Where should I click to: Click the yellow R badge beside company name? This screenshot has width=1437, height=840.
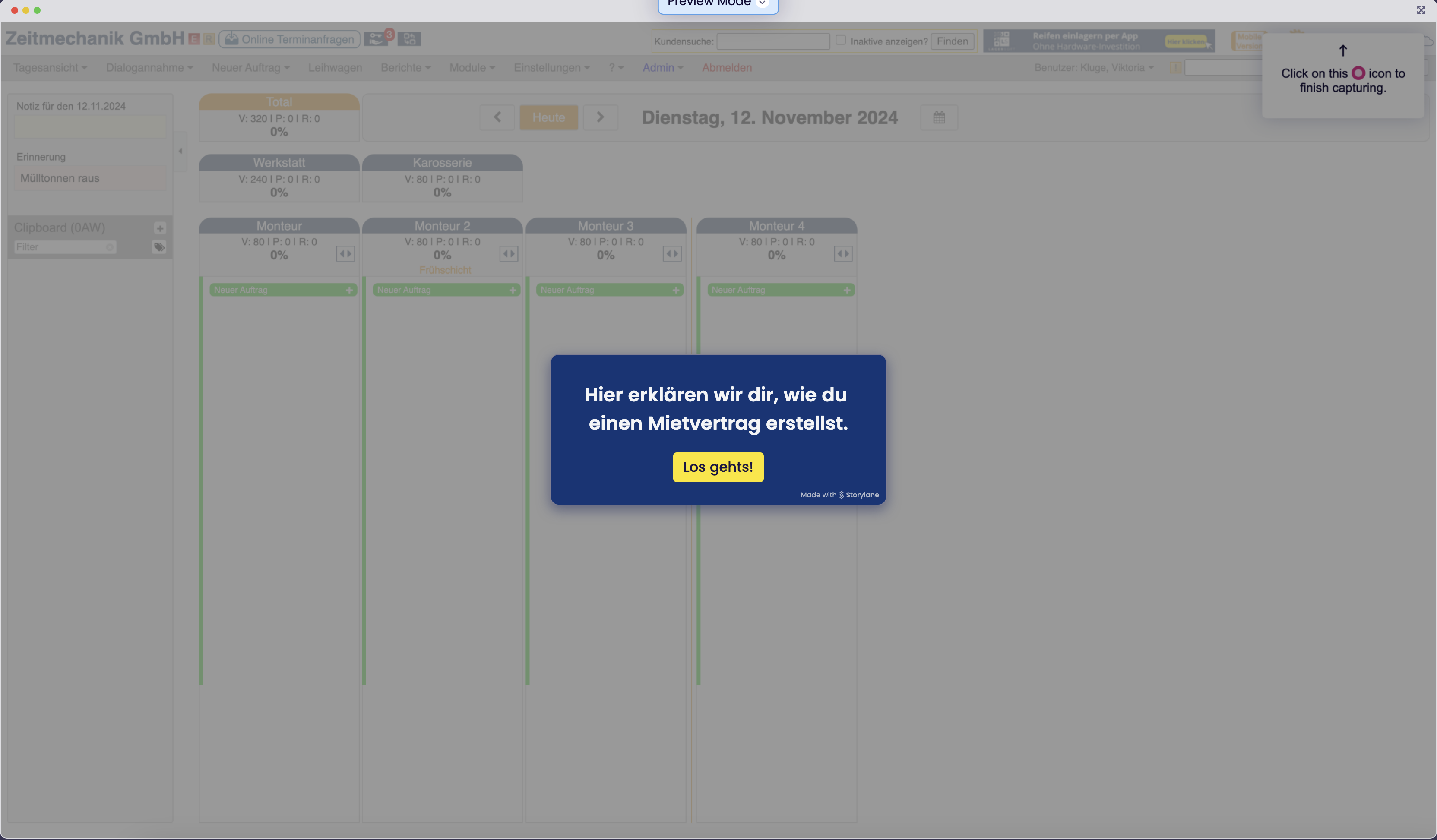pyautogui.click(x=209, y=39)
